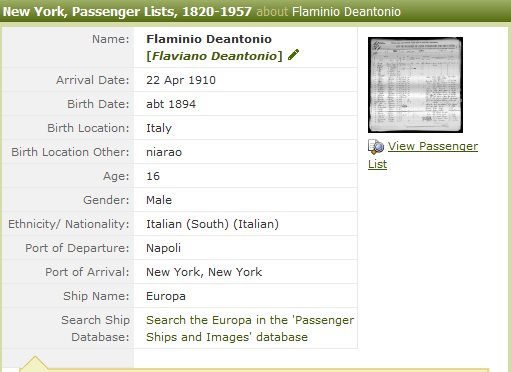The image size is (511, 372).
Task: Open Search the Europa in the Passenger Ships database link
Action: click(250, 328)
